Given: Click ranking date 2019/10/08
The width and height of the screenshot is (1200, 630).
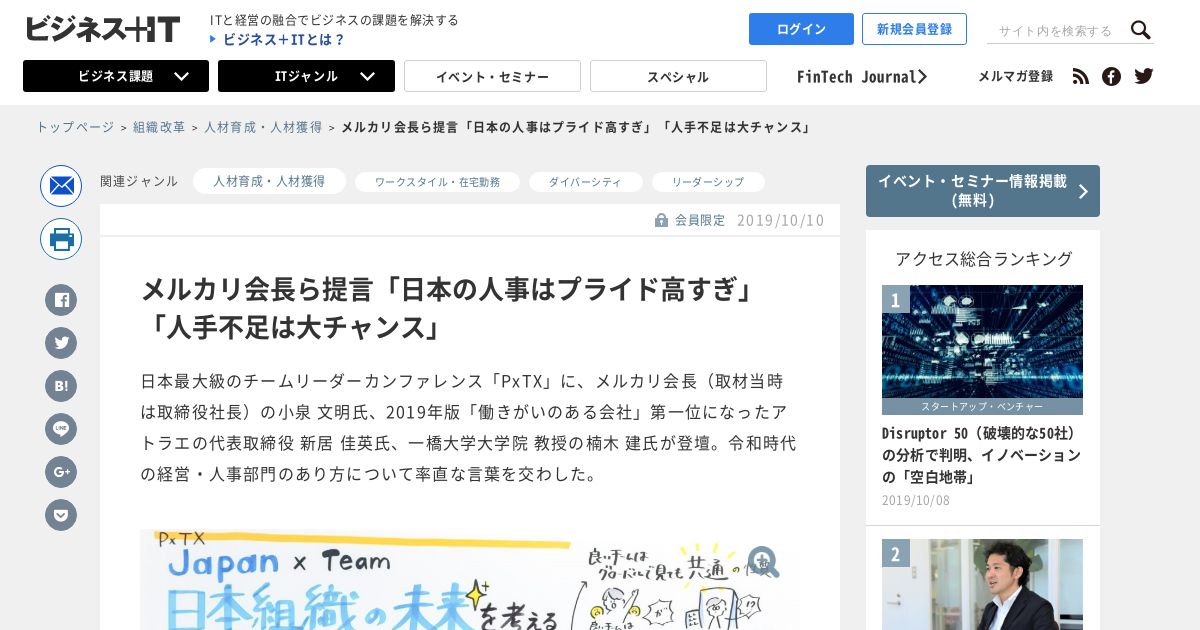Looking at the screenshot, I should (x=915, y=500).
